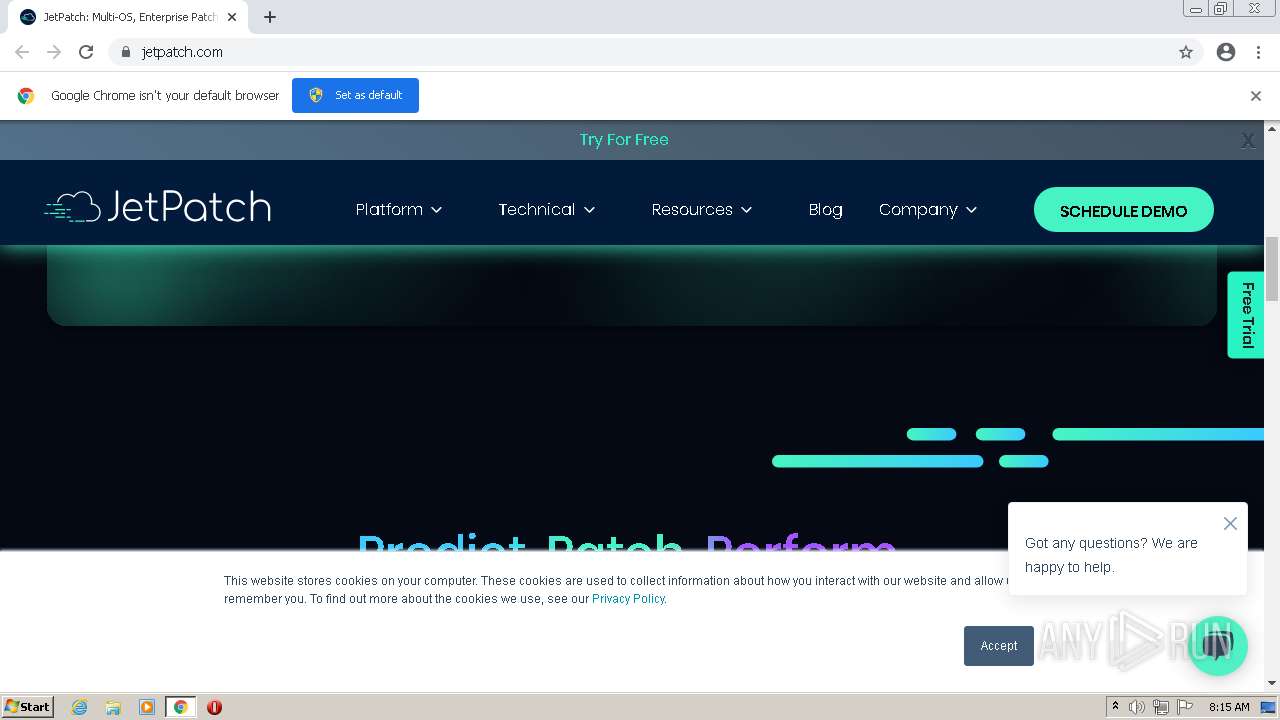1280x720 pixels.
Task: Open the chat widget bubble
Action: tap(1217, 645)
